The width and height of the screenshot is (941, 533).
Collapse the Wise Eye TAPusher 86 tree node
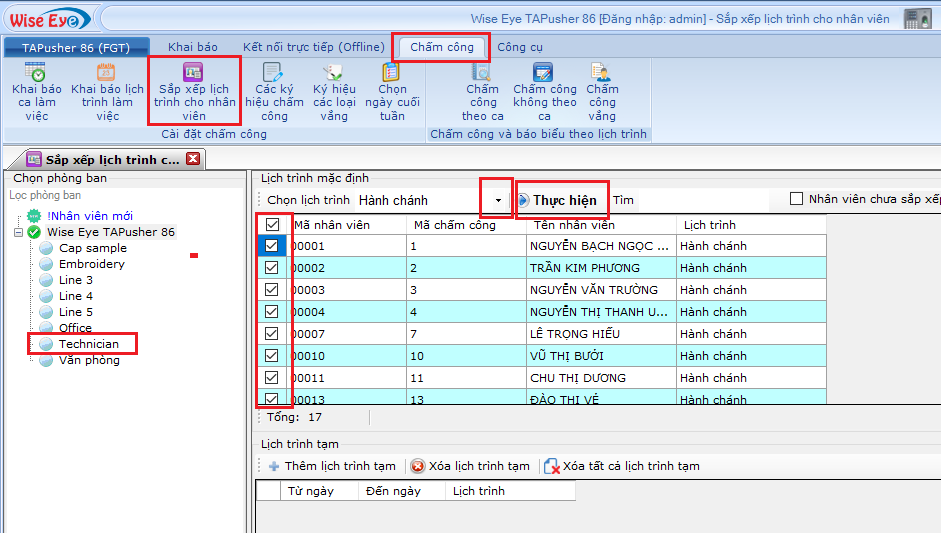tap(18, 232)
